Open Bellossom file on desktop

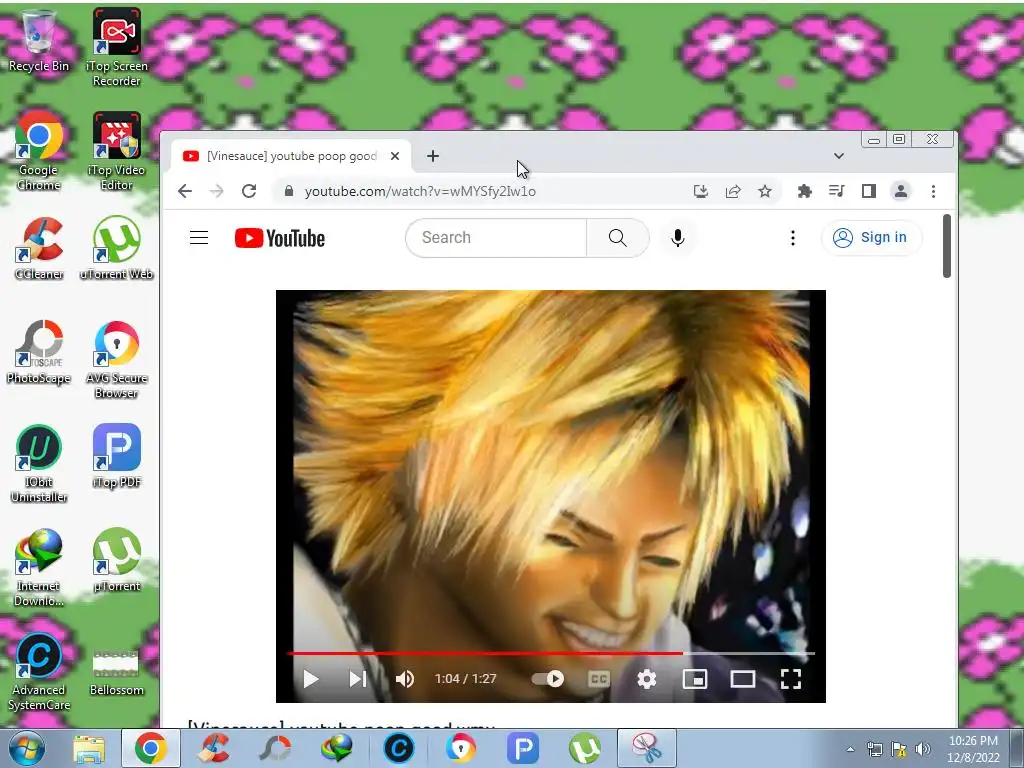(x=116, y=671)
